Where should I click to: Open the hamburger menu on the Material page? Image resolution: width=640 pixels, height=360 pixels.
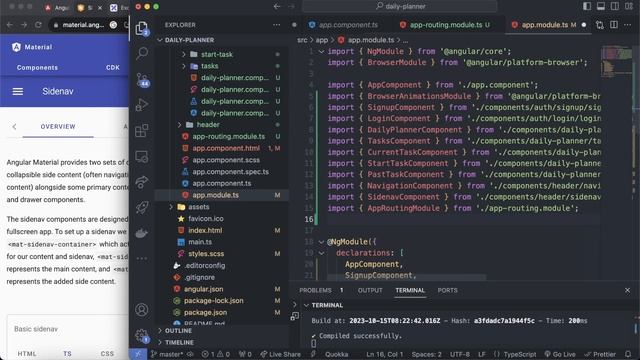coord(18,91)
